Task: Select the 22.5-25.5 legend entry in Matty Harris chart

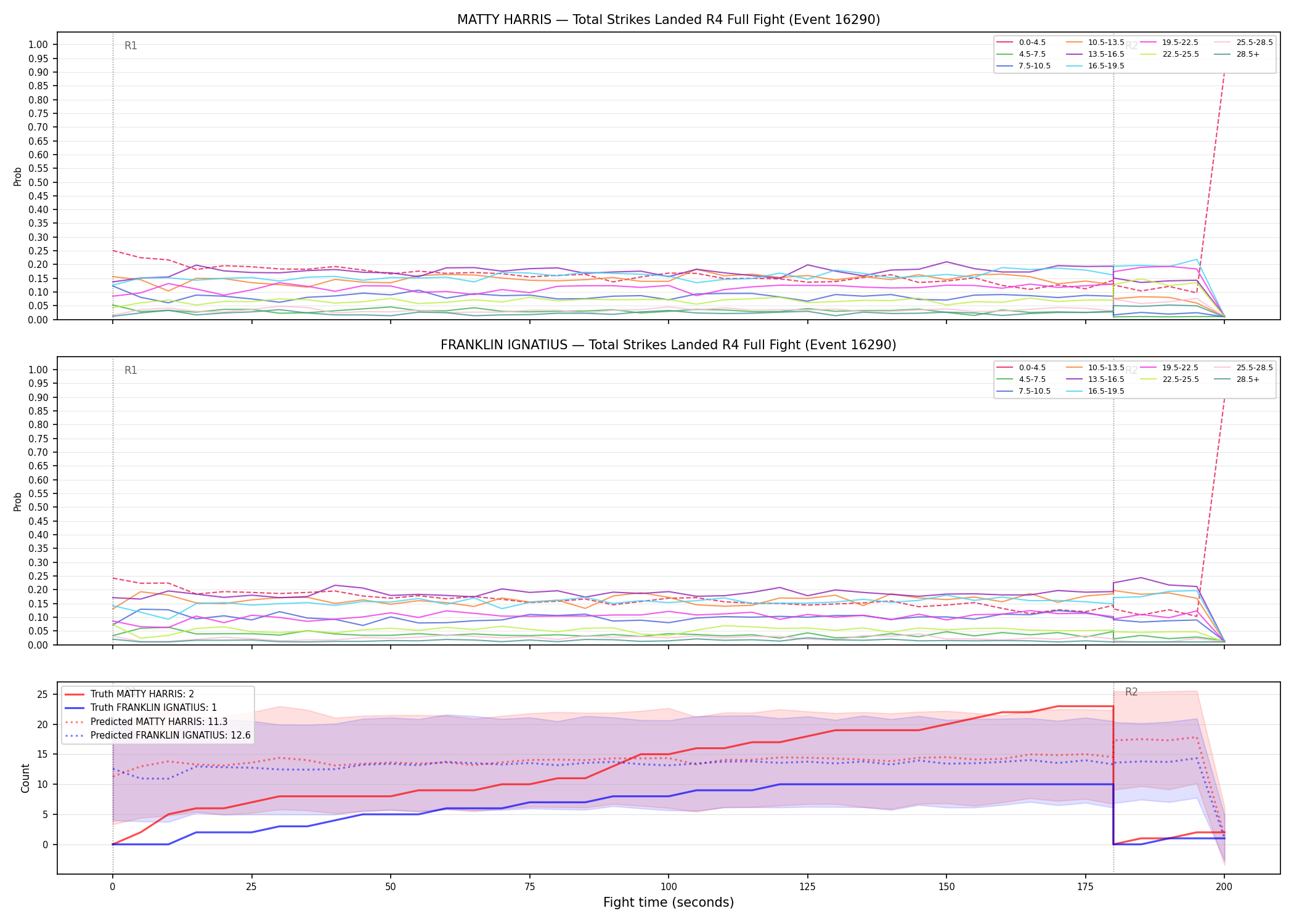Action: pyautogui.click(x=1170, y=54)
